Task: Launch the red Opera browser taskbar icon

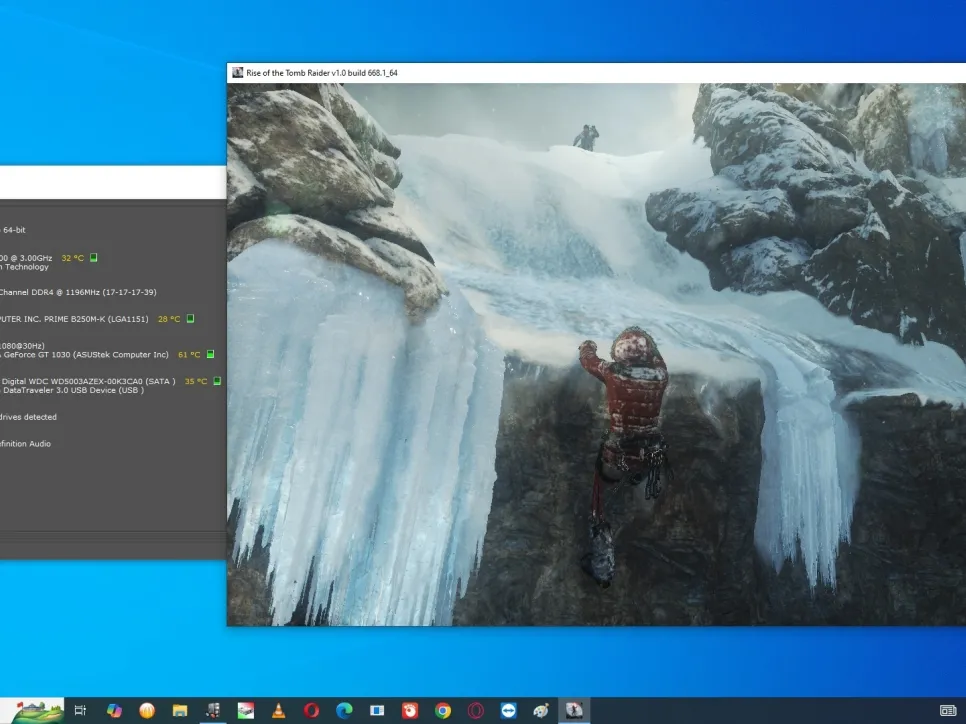Action: (x=312, y=710)
